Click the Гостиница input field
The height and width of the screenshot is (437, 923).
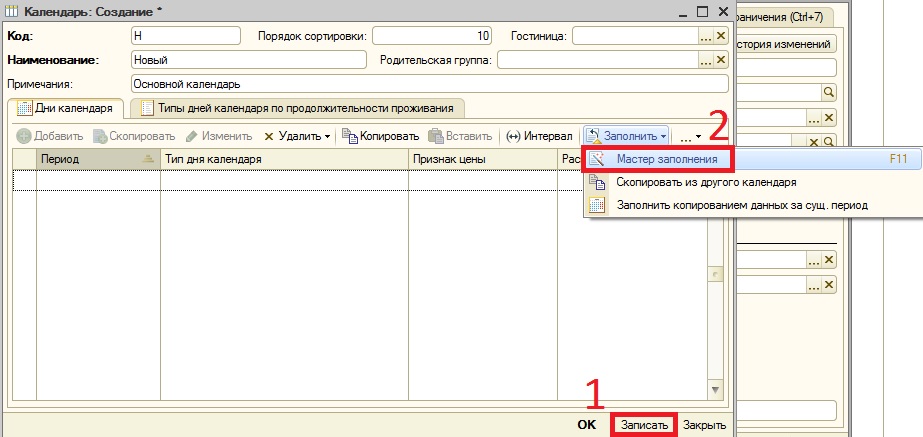click(x=635, y=36)
